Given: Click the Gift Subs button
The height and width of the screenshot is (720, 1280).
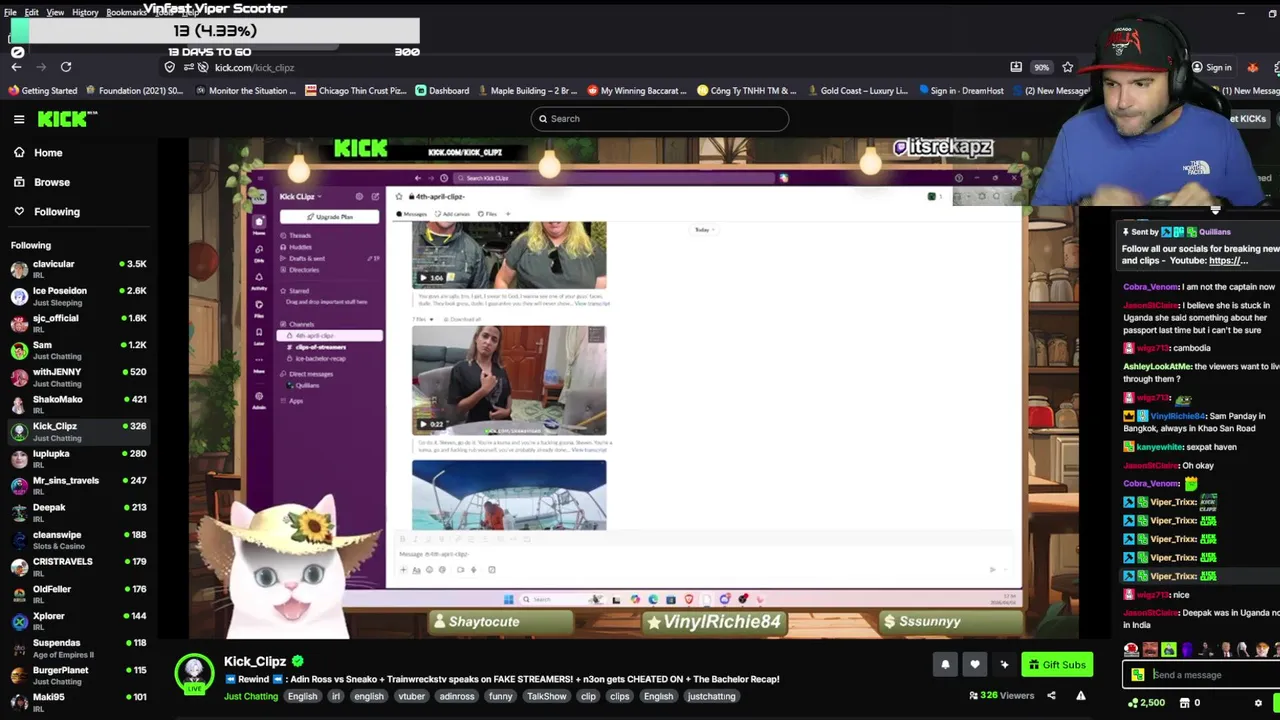Looking at the screenshot, I should 1057,665.
